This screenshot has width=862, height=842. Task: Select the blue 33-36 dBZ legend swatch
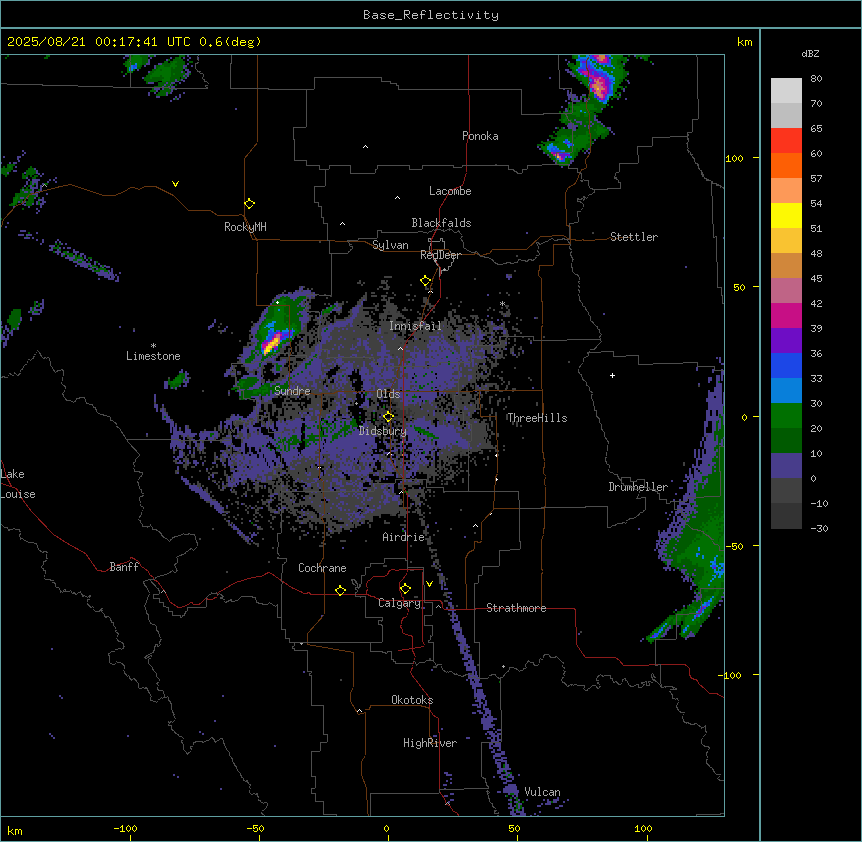point(786,365)
